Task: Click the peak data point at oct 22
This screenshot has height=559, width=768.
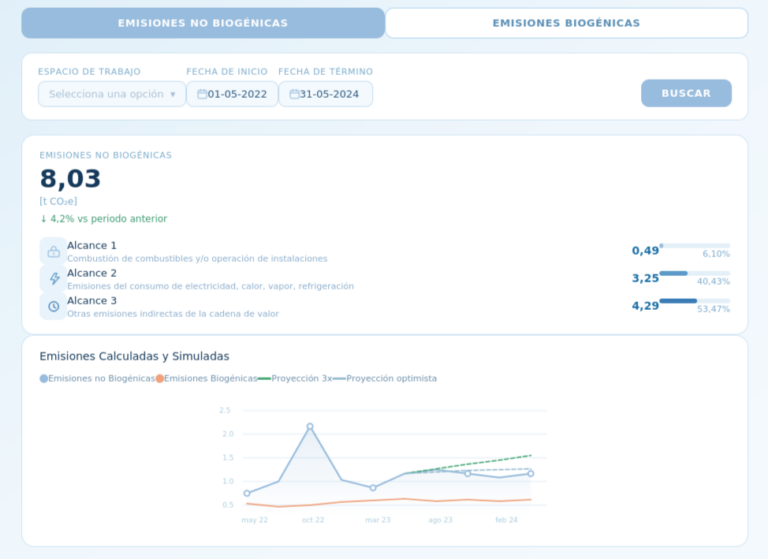Action: 310,427
